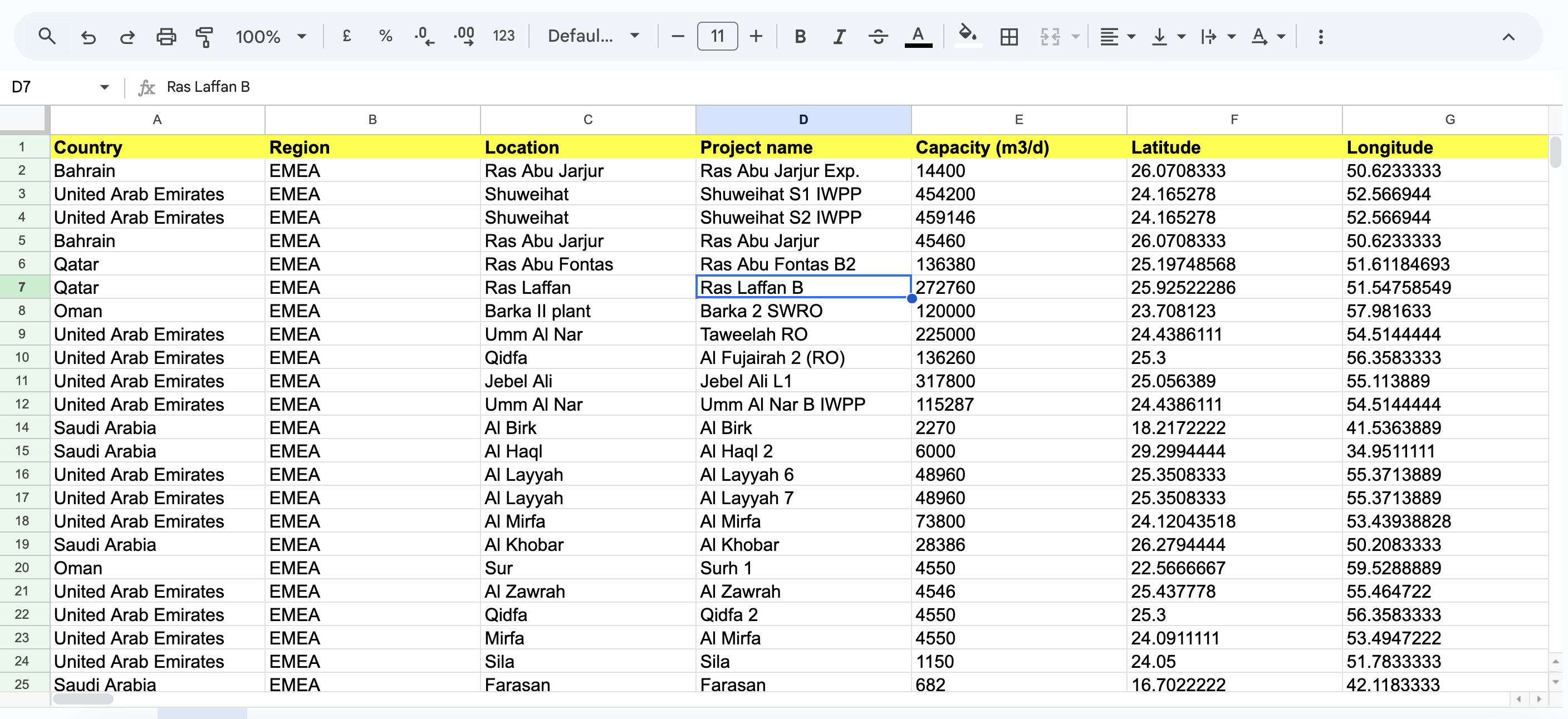Increase font size with the plus button

click(756, 36)
